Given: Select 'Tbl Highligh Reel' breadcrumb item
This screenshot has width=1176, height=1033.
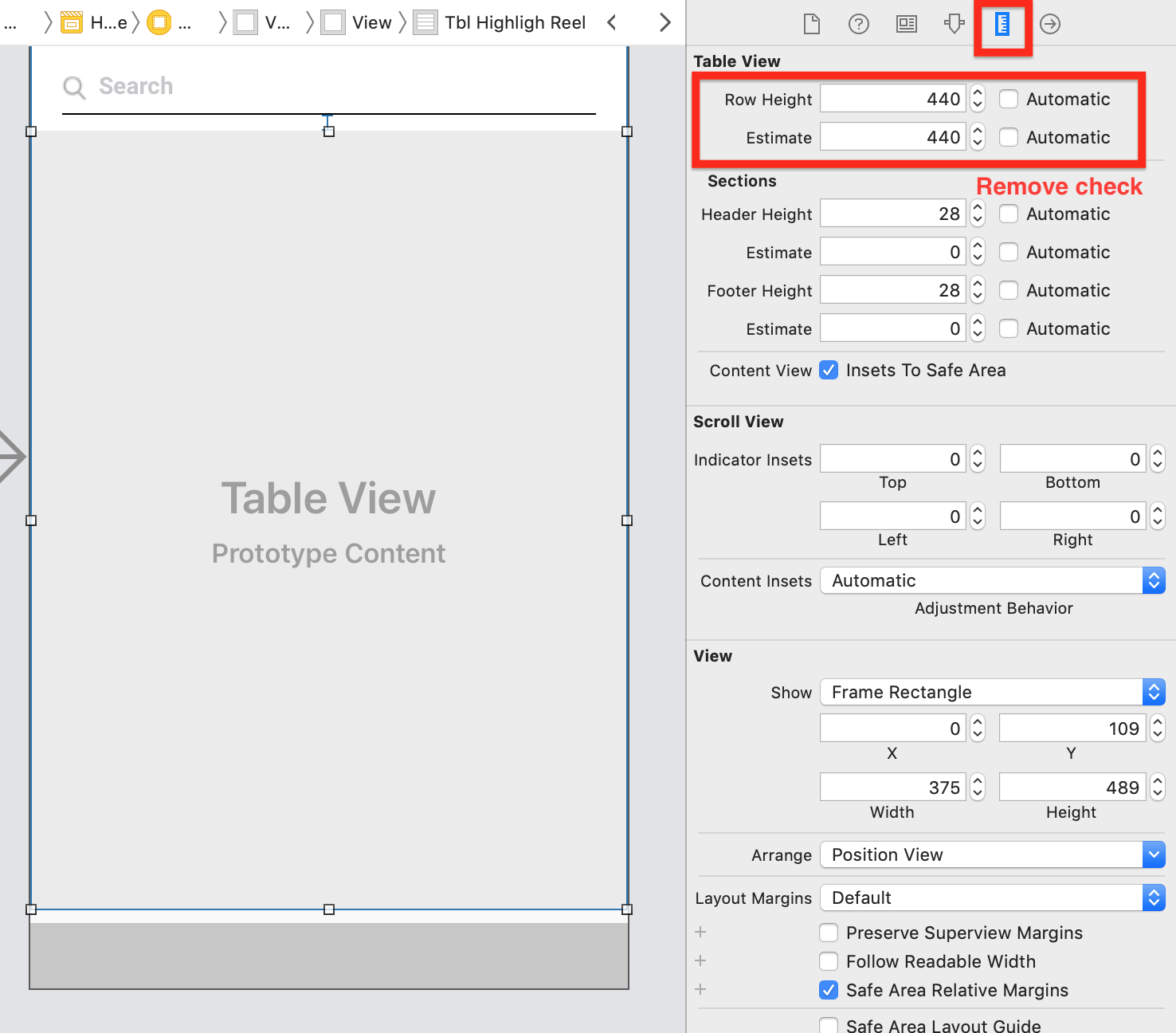Looking at the screenshot, I should (x=515, y=22).
